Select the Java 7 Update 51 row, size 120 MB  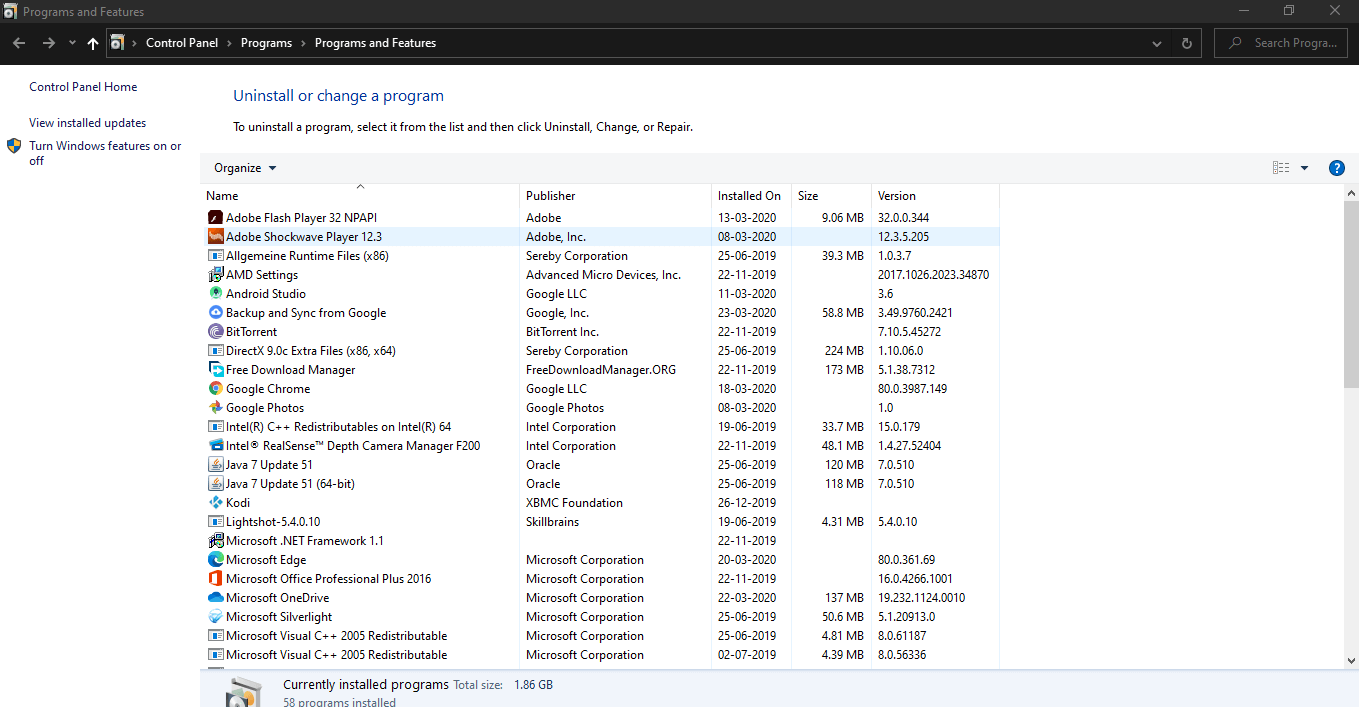[x=600, y=465]
